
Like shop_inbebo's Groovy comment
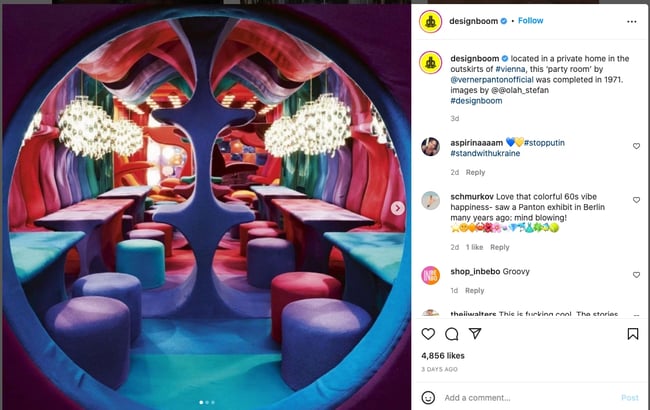[x=636, y=275]
